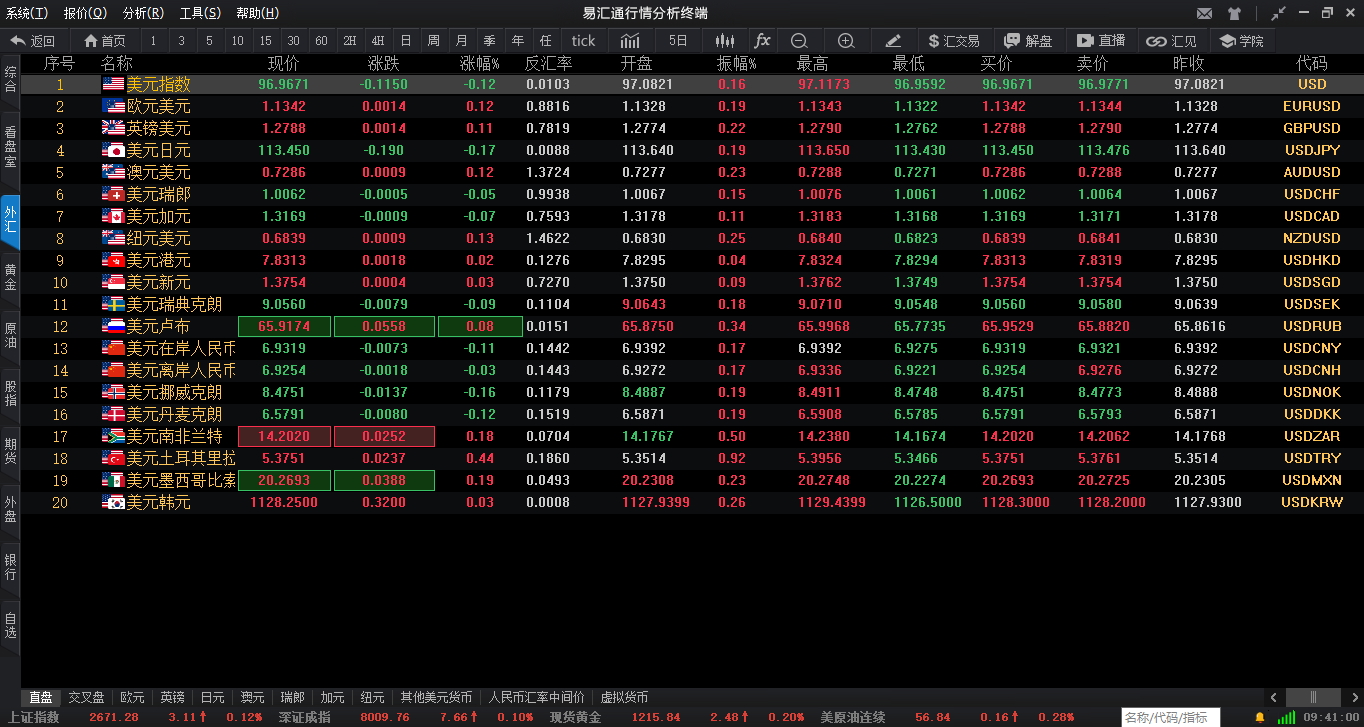The image size is (1364, 727).
Task: Select the 60-minute period button
Action: click(x=321, y=41)
